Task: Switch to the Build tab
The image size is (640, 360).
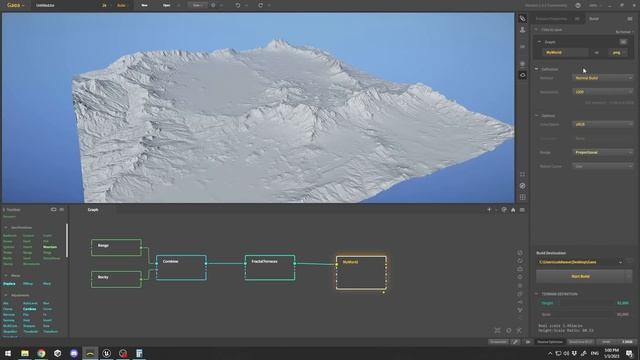Action: pos(594,19)
